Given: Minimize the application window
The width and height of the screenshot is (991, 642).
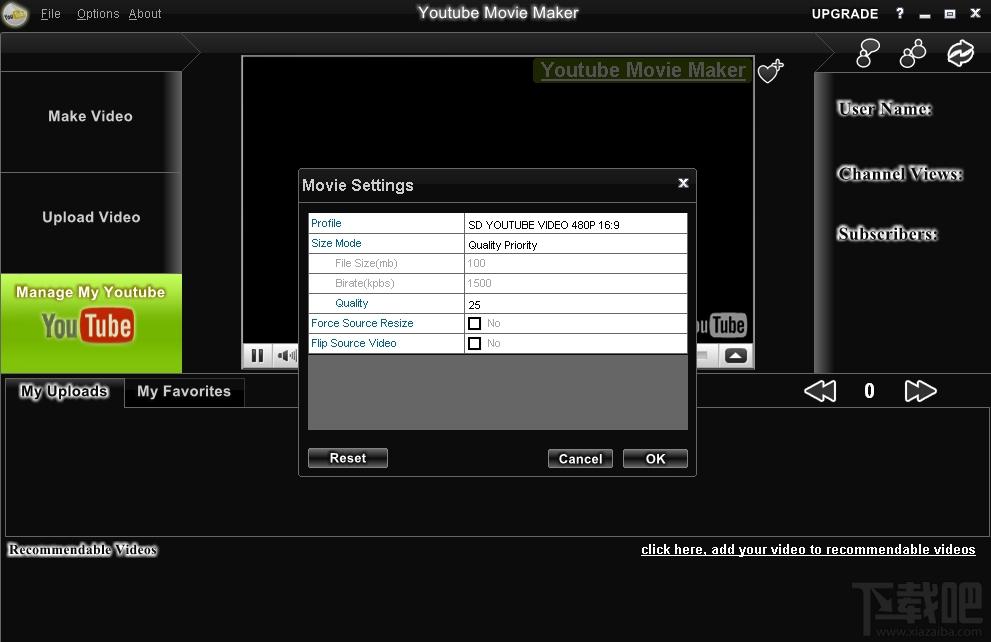Looking at the screenshot, I should click(925, 15).
